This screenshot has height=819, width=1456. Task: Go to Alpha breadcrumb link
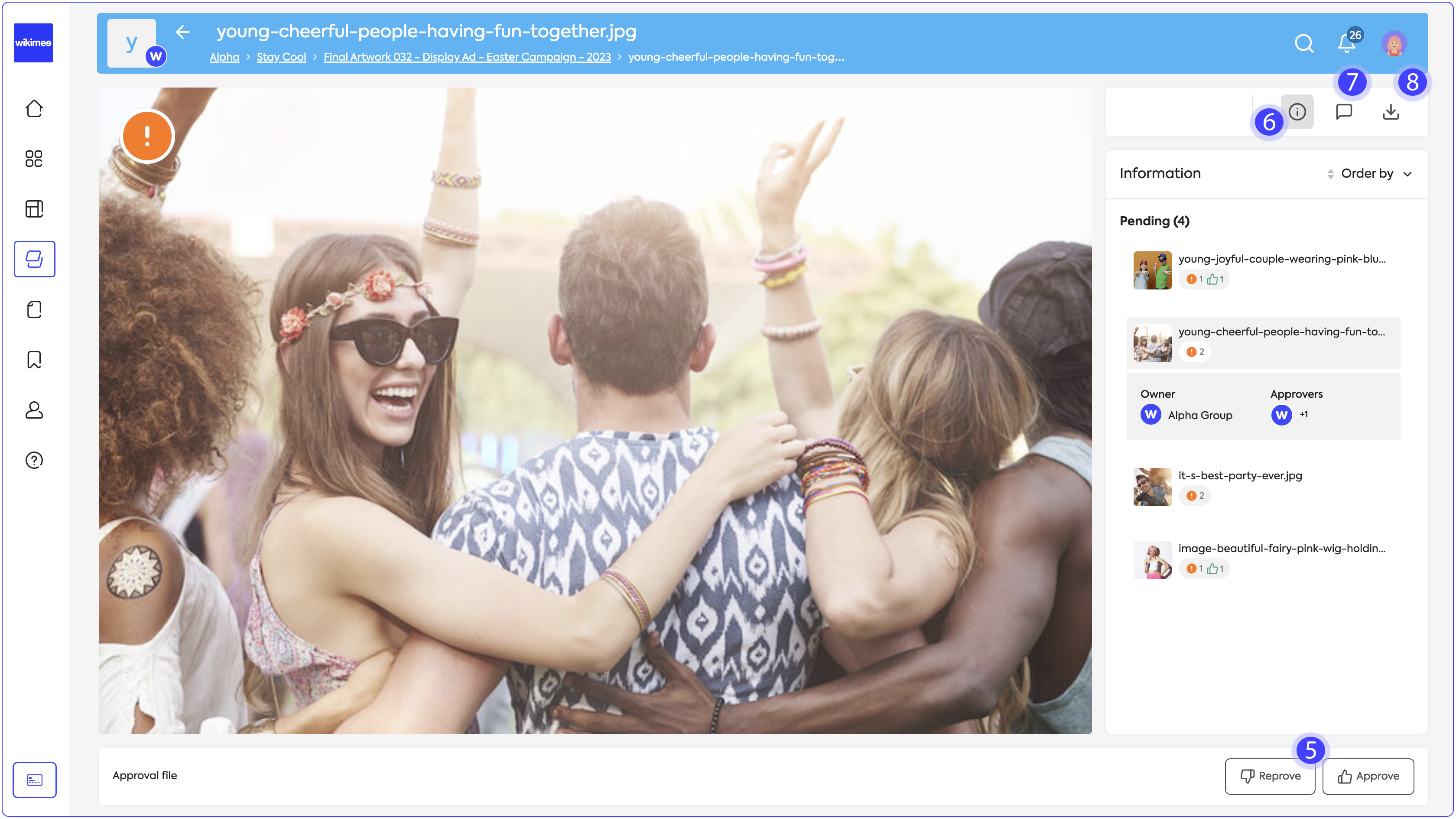224,57
